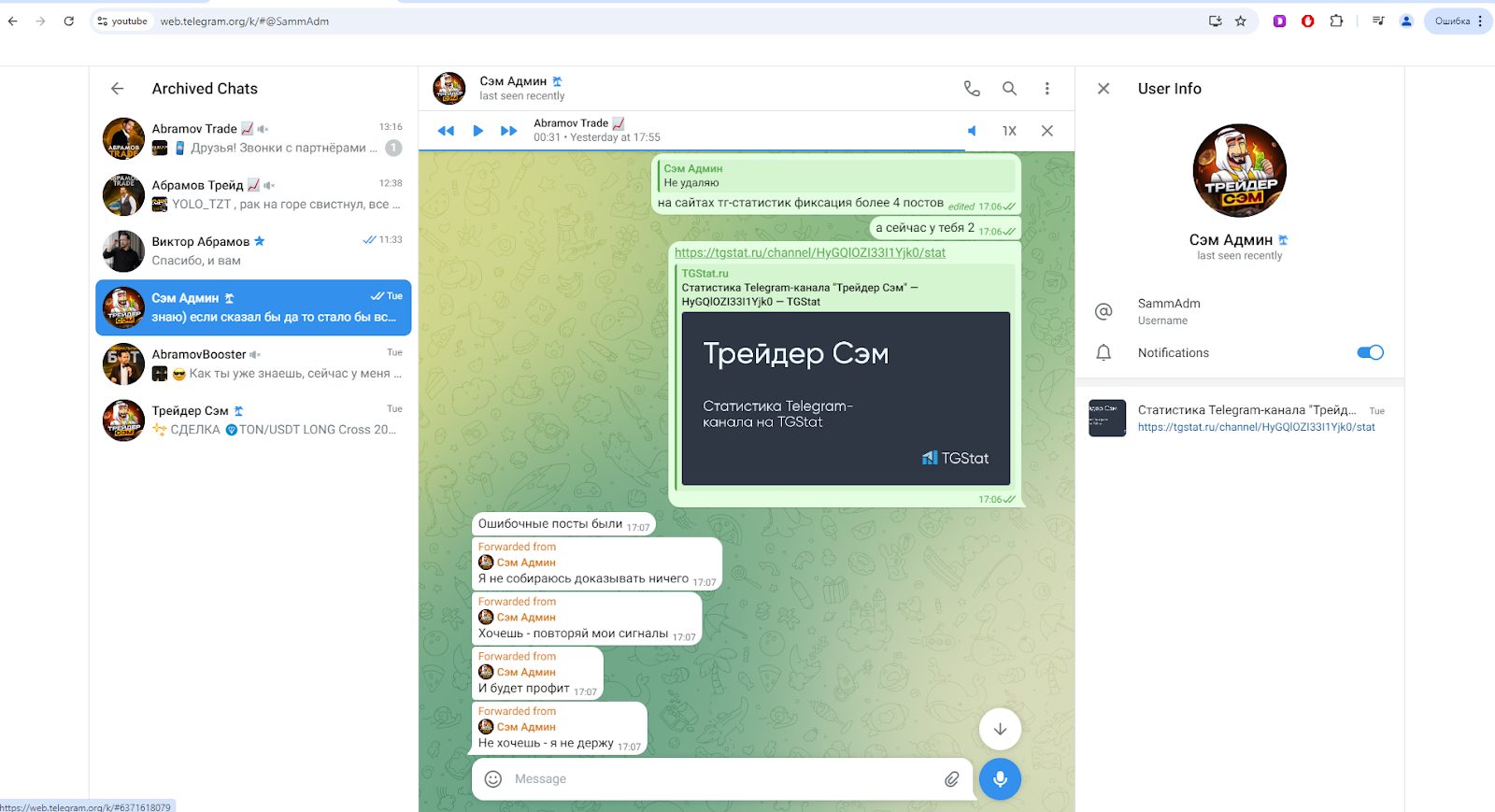
Task: Open Сэм Админ avatar in chat header
Action: [x=449, y=88]
